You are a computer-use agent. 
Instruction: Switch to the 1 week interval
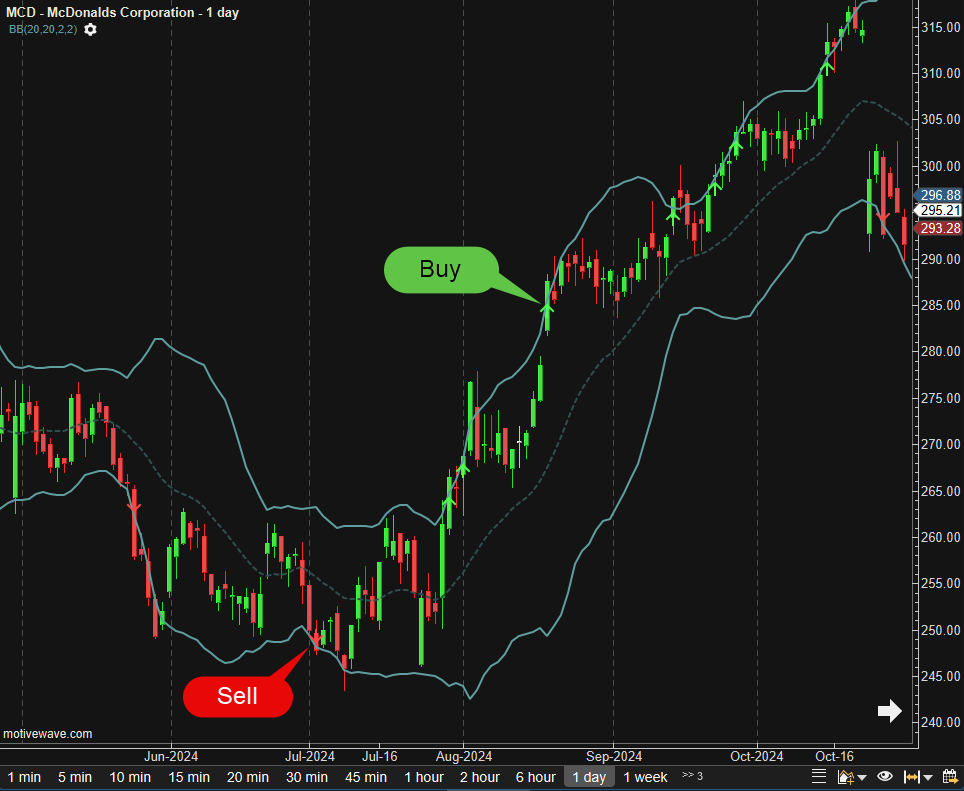[645, 777]
